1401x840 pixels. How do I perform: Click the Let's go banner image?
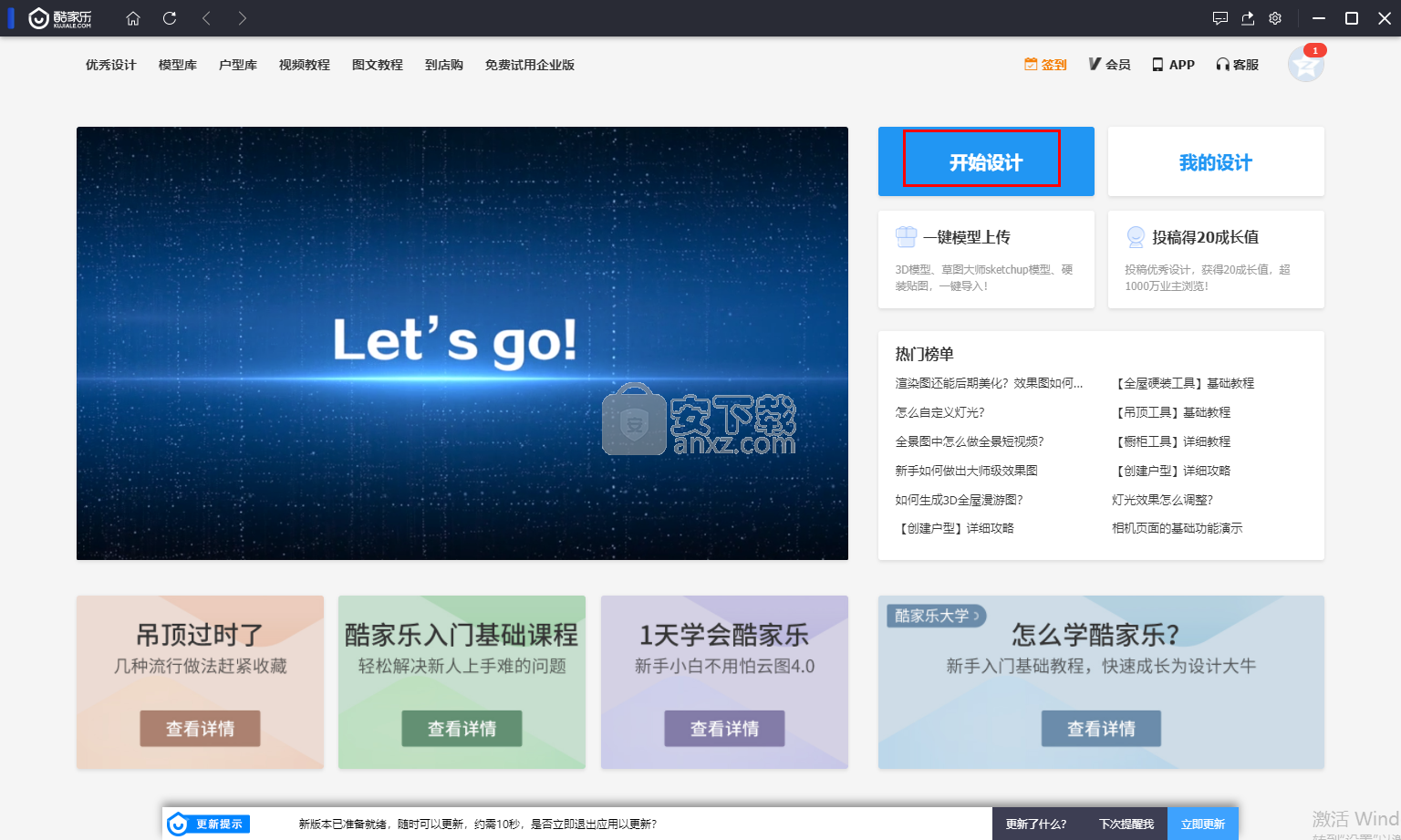(x=462, y=343)
